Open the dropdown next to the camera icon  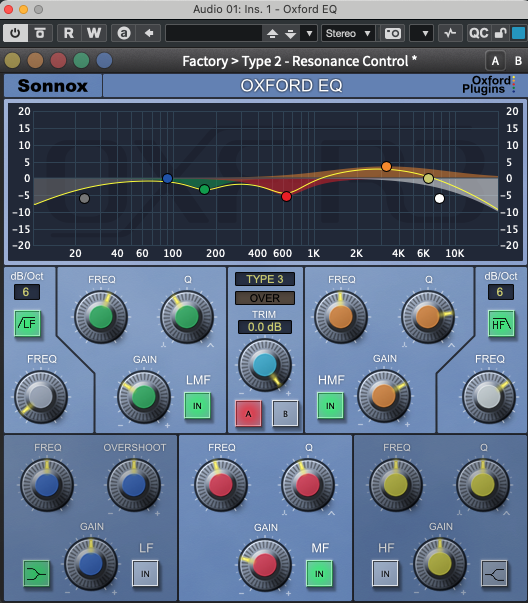pyautogui.click(x=421, y=33)
